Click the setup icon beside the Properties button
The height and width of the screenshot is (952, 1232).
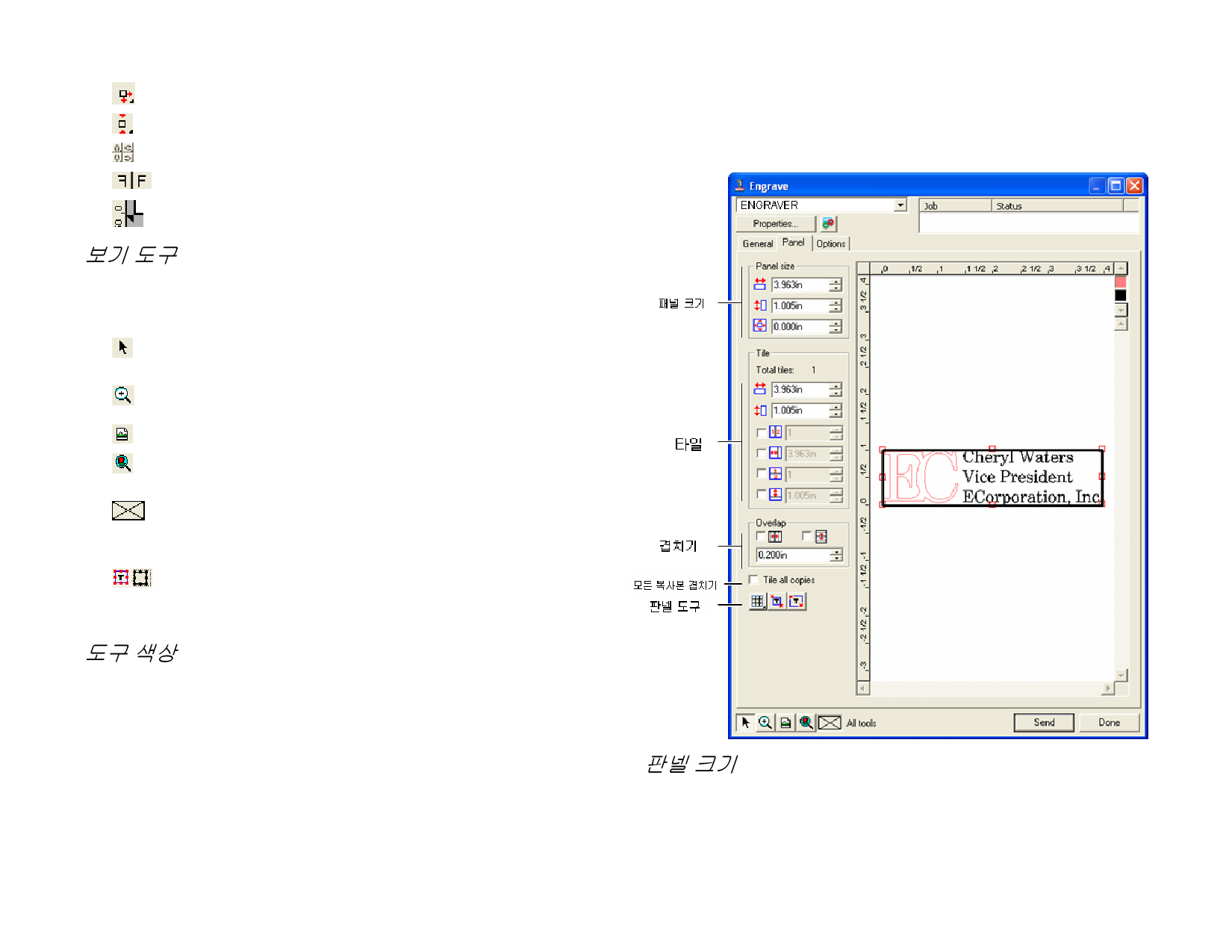coord(828,224)
